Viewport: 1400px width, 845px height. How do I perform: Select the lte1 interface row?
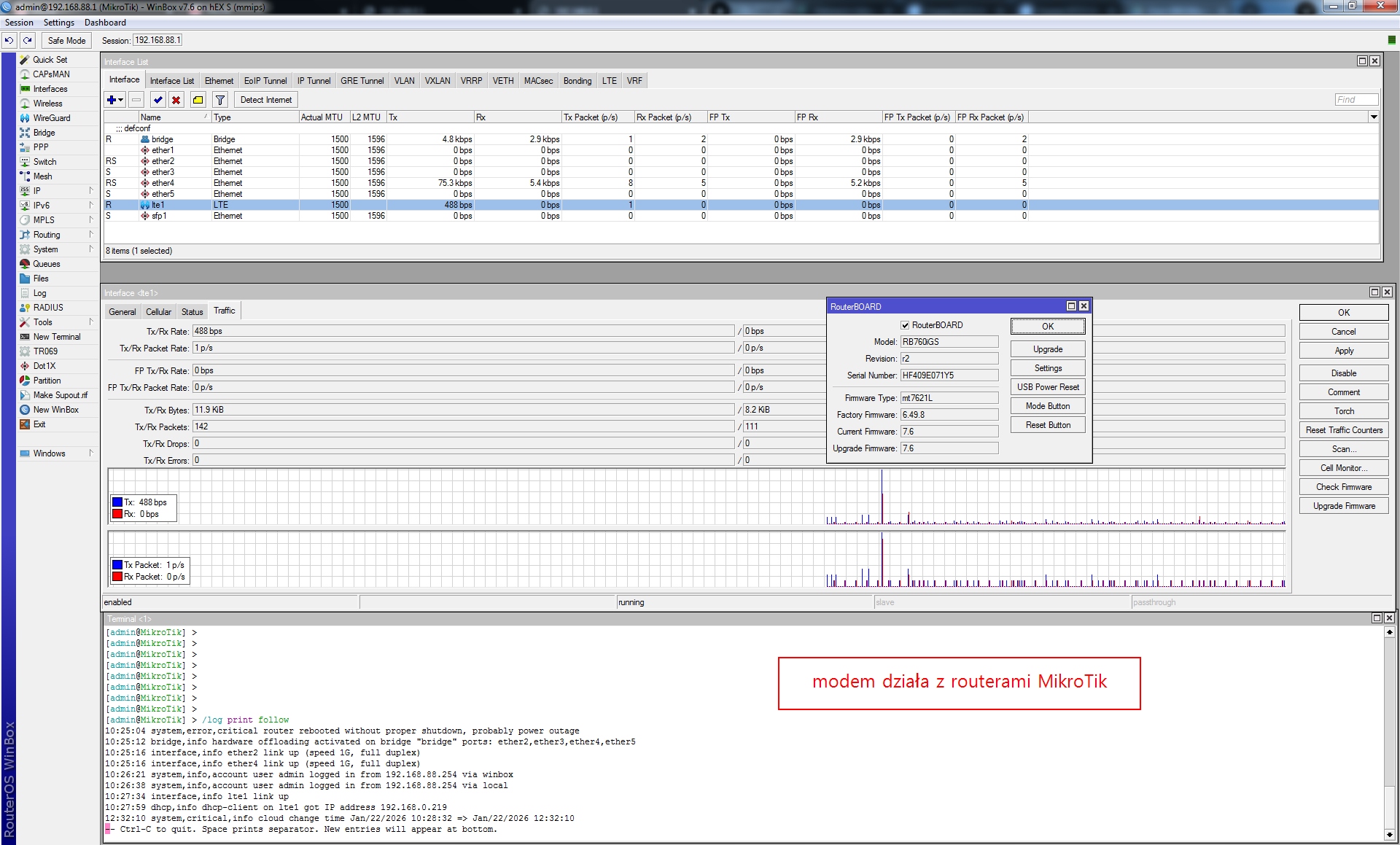click(x=158, y=205)
